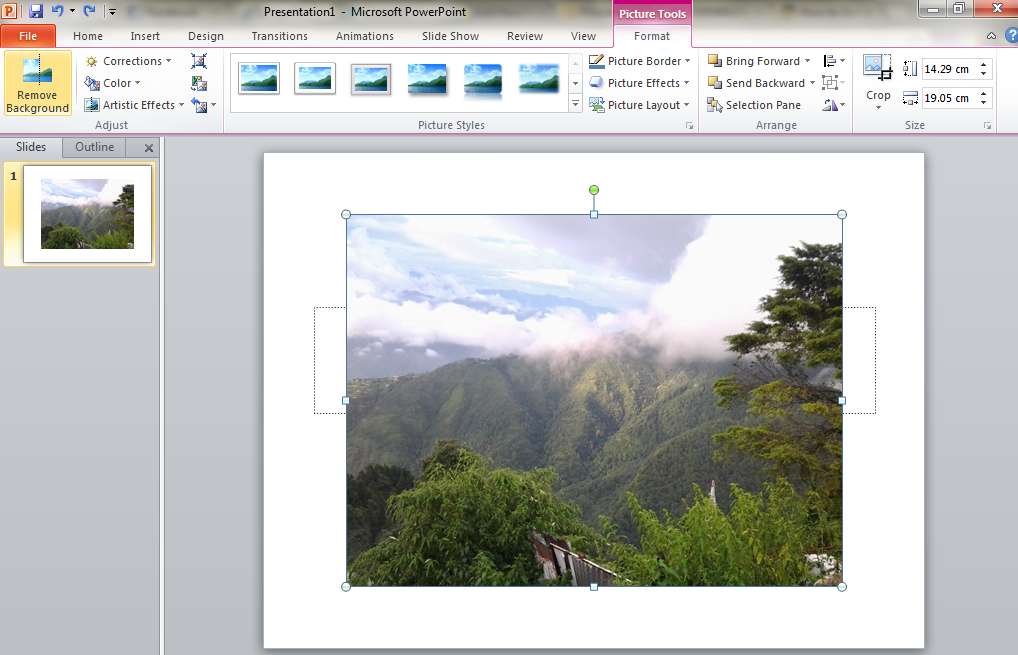
Task: Increase picture height with stepper up arrow
Action: 984,64
